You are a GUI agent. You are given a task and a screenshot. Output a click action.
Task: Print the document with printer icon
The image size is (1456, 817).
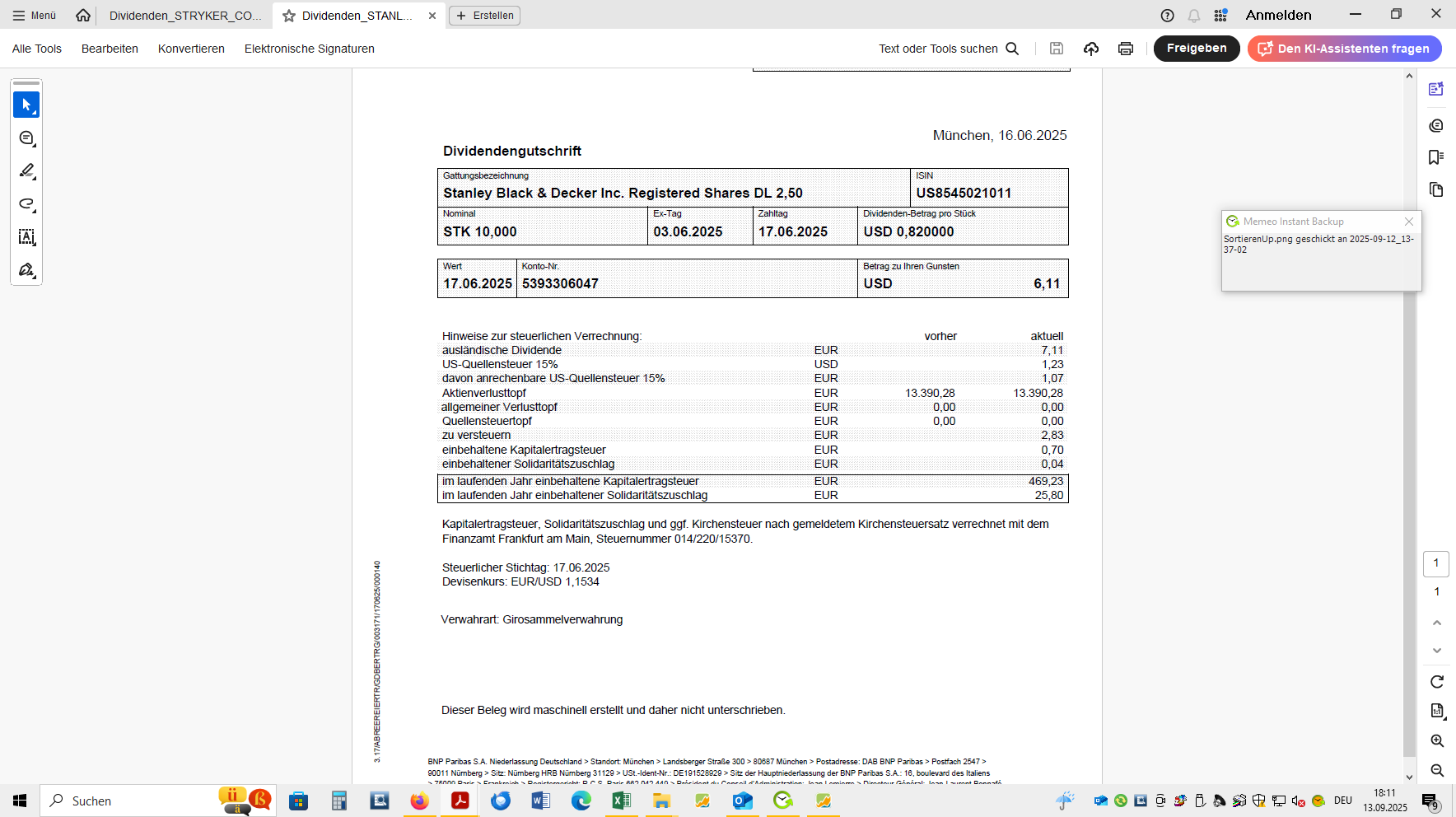click(x=1125, y=49)
